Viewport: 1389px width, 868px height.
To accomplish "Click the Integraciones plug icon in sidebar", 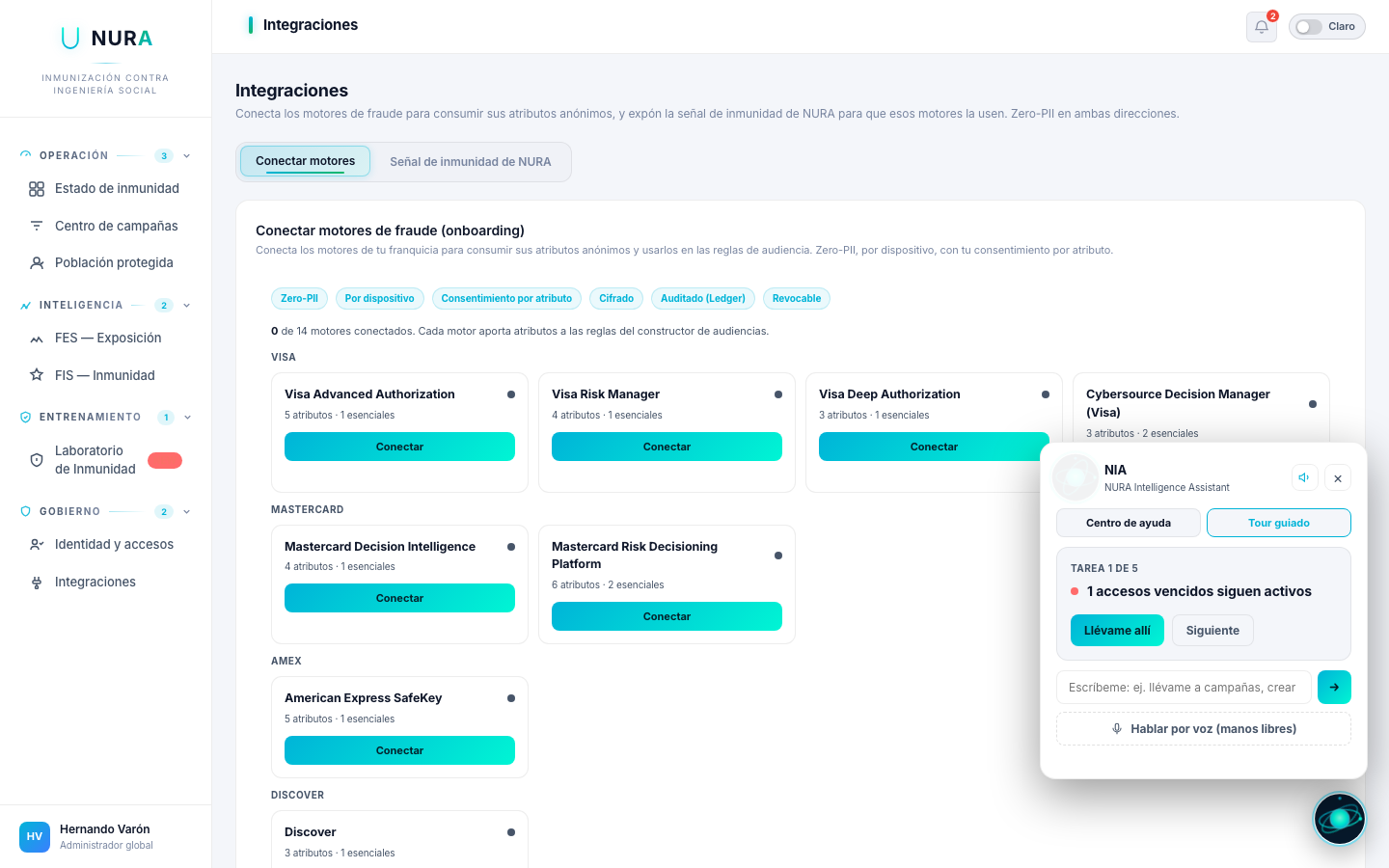I will [x=37, y=583].
